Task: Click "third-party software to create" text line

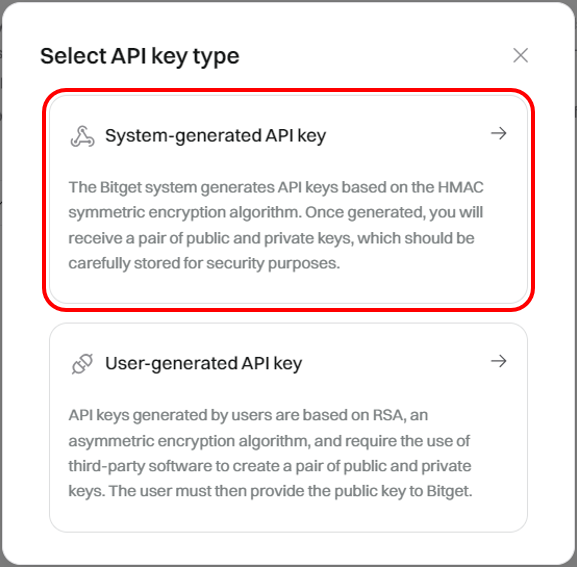Action: (270, 466)
